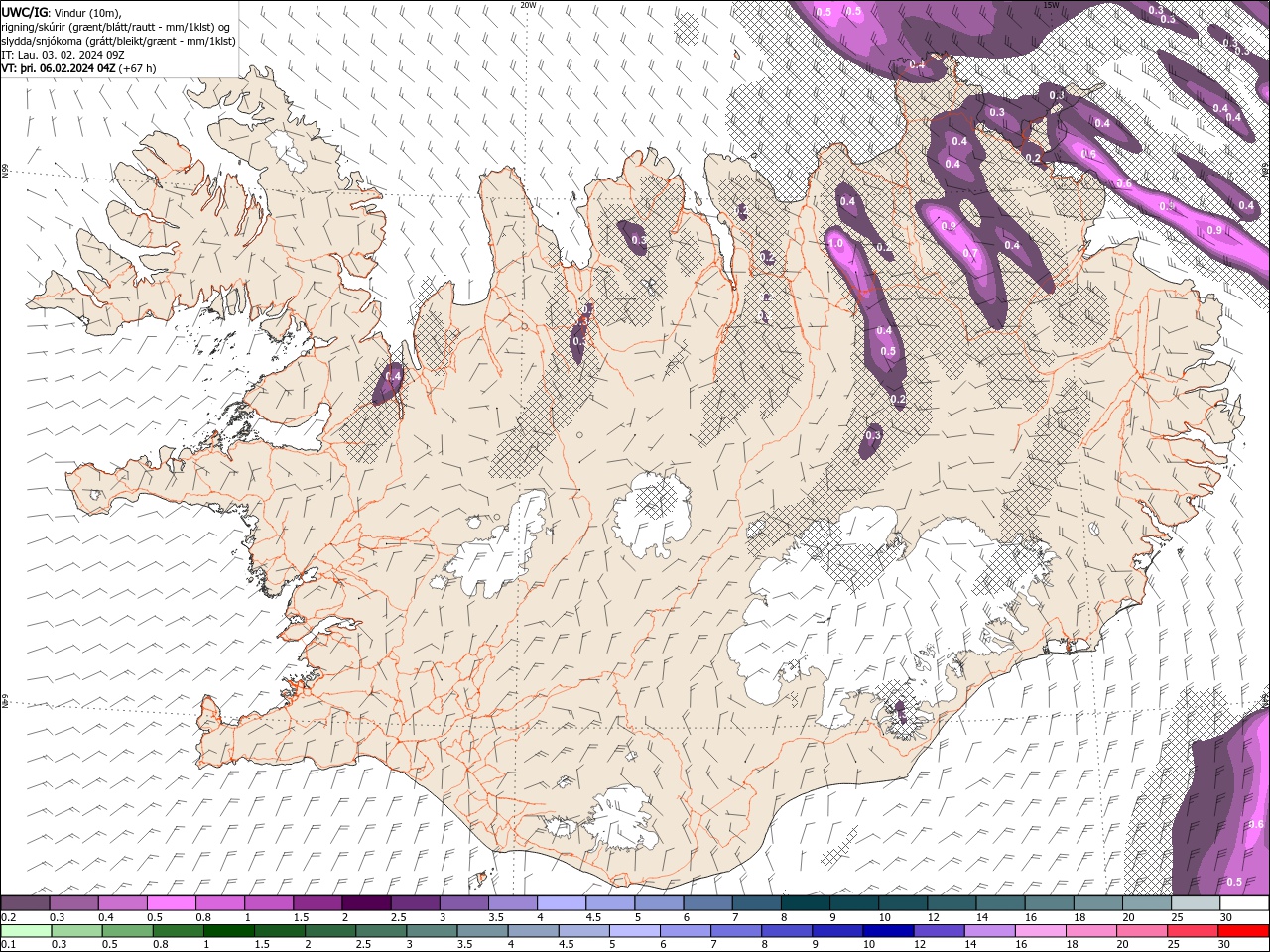1270x952 pixels.
Task: Select the 'rigning/skúrir' legend description line
Action: pos(117,26)
